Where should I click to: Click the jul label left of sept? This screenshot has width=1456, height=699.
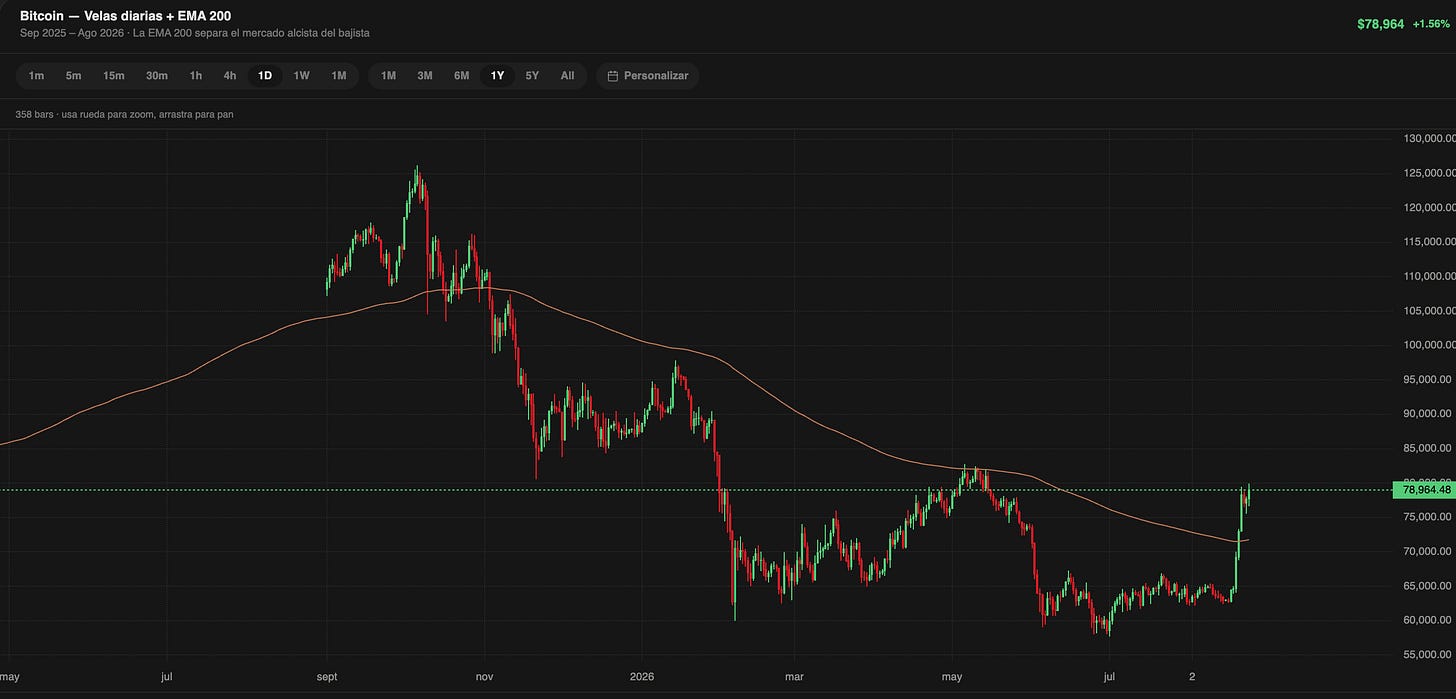point(166,677)
